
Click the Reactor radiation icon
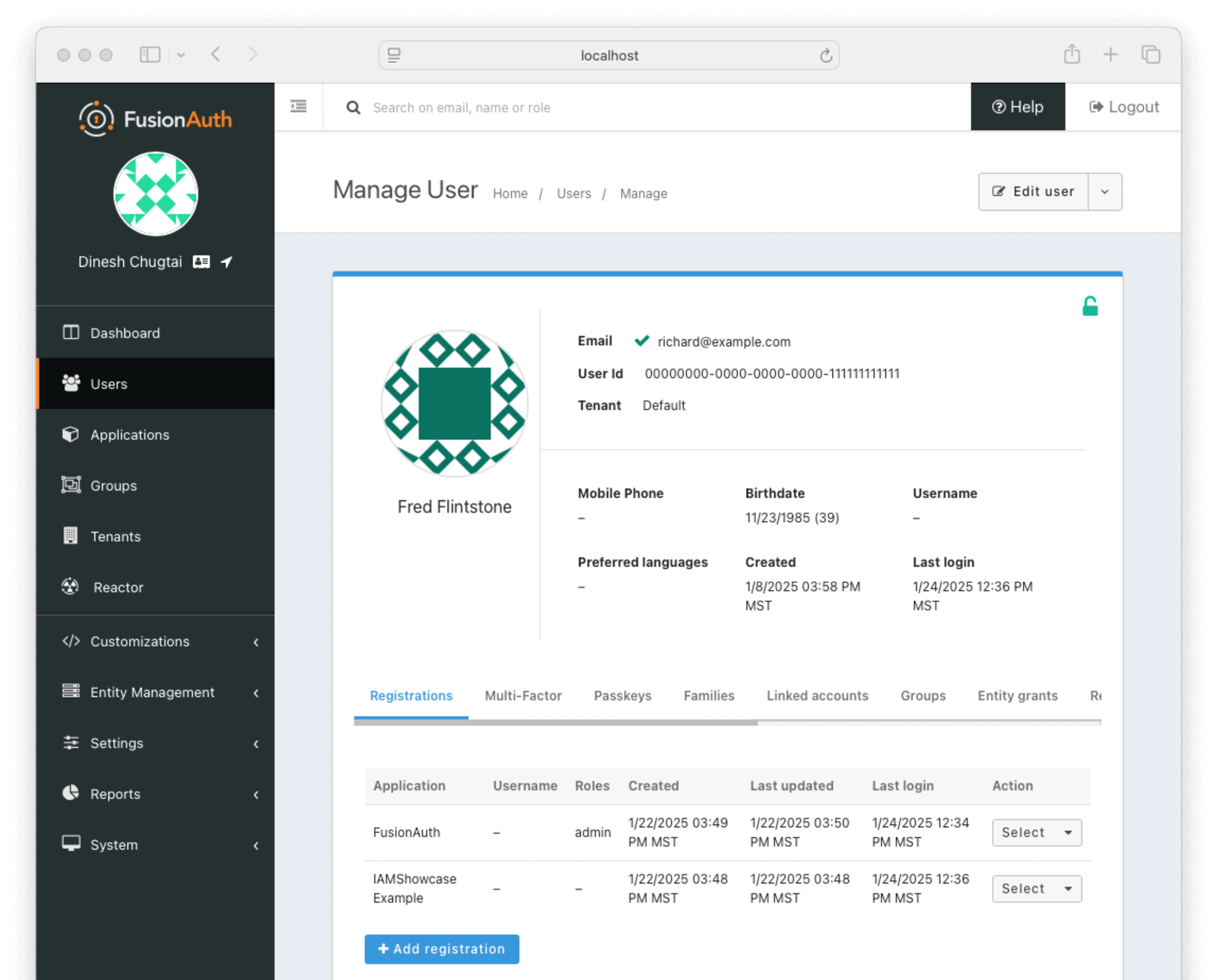pos(71,586)
